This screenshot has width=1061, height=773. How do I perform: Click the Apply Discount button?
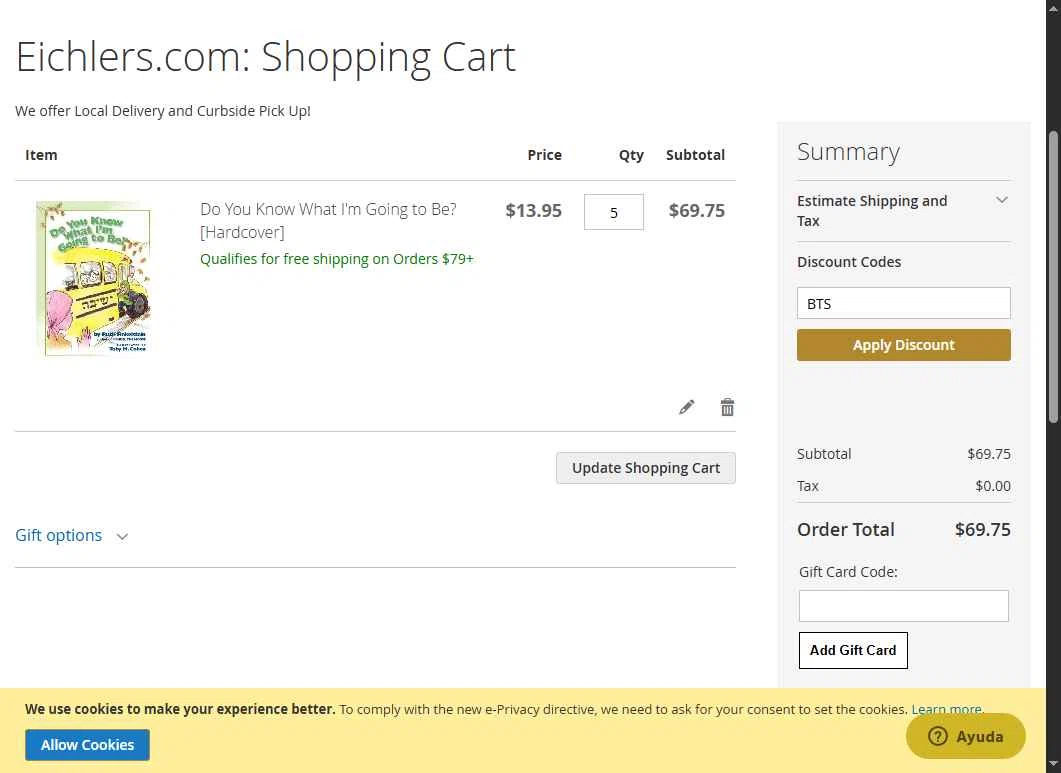(903, 345)
